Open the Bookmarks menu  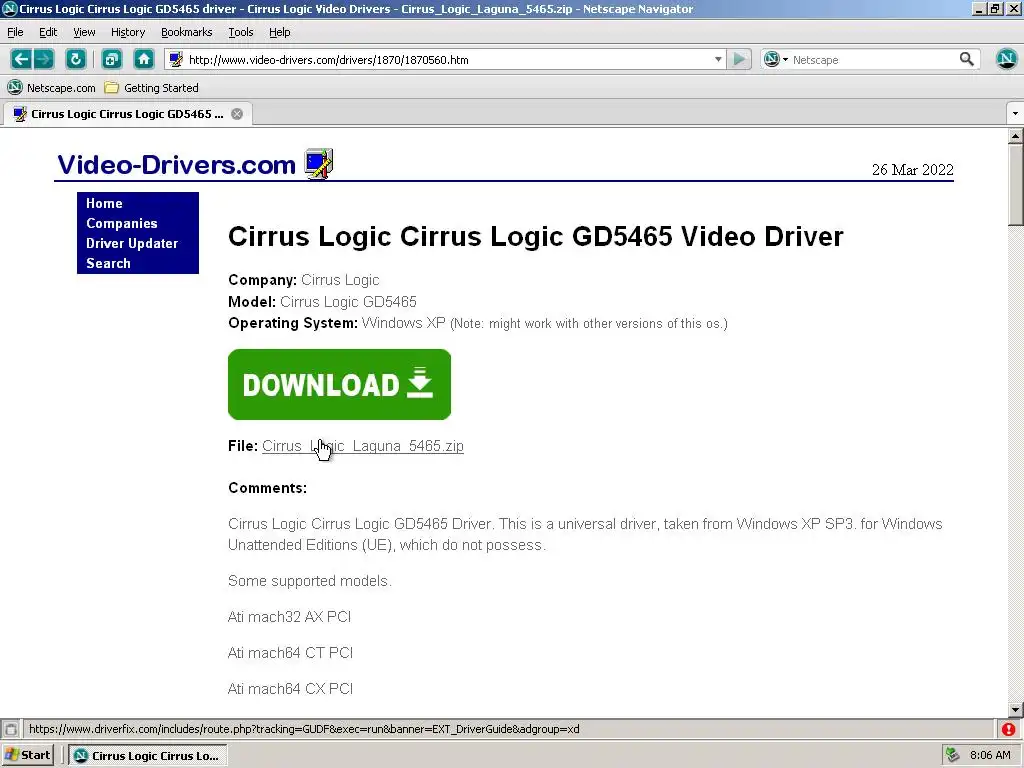click(x=186, y=32)
